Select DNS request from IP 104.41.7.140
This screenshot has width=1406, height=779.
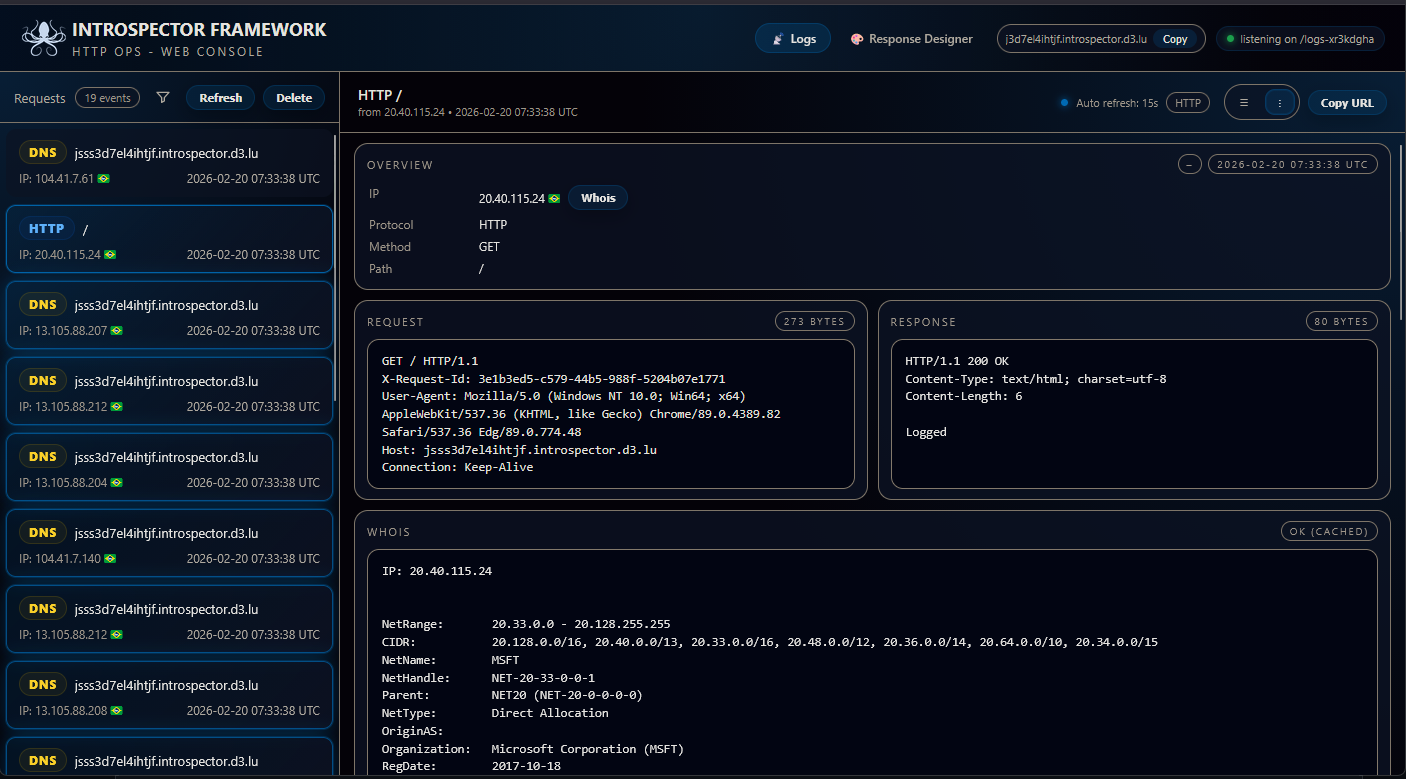pos(169,543)
